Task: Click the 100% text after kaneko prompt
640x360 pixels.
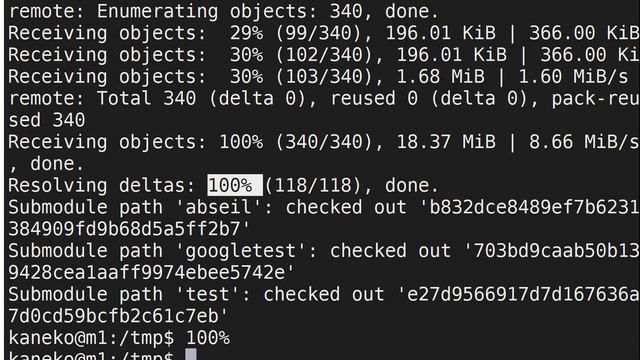Action: click(208, 338)
